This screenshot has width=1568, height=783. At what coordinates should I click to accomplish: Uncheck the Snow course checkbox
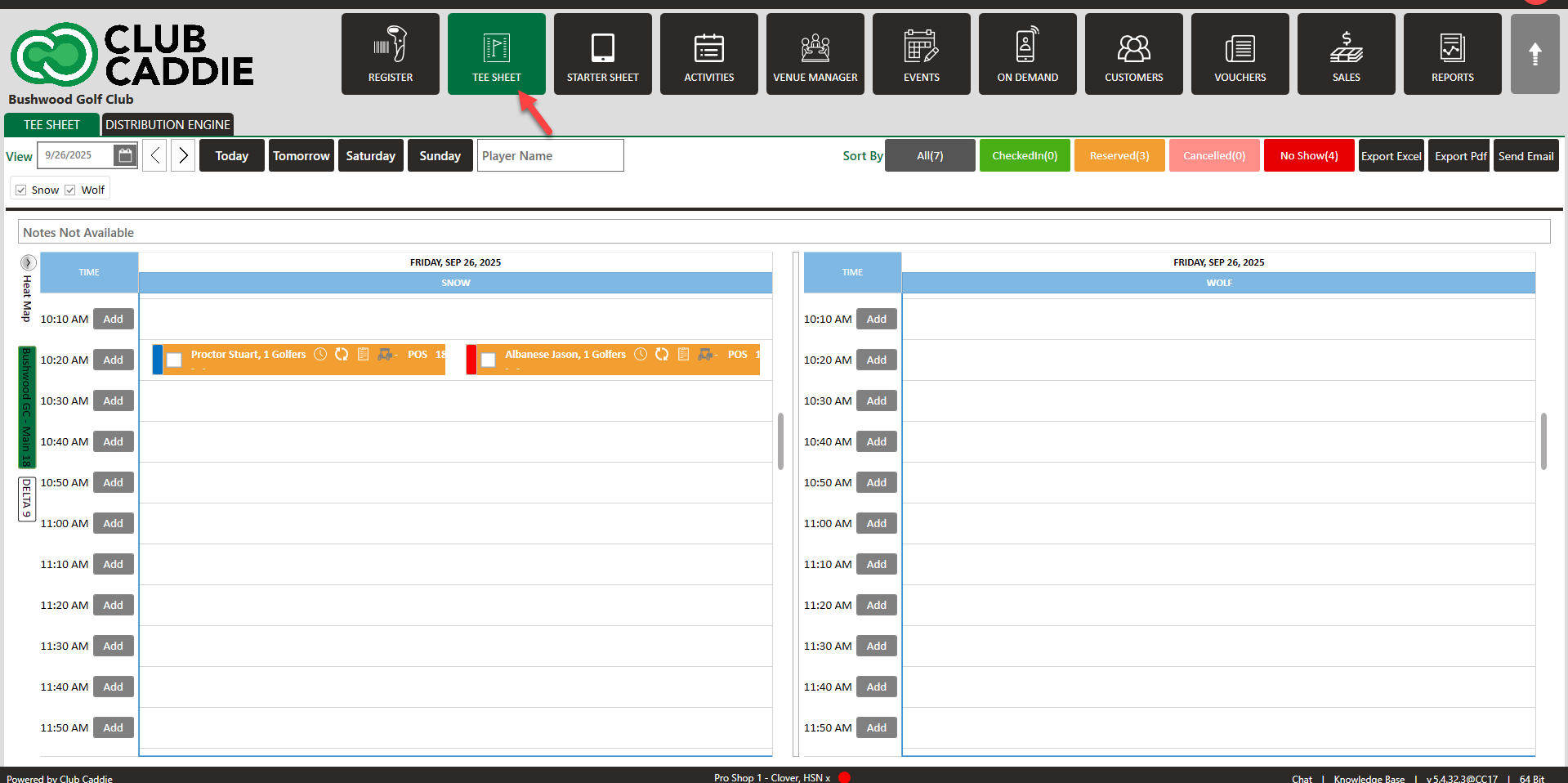point(21,190)
